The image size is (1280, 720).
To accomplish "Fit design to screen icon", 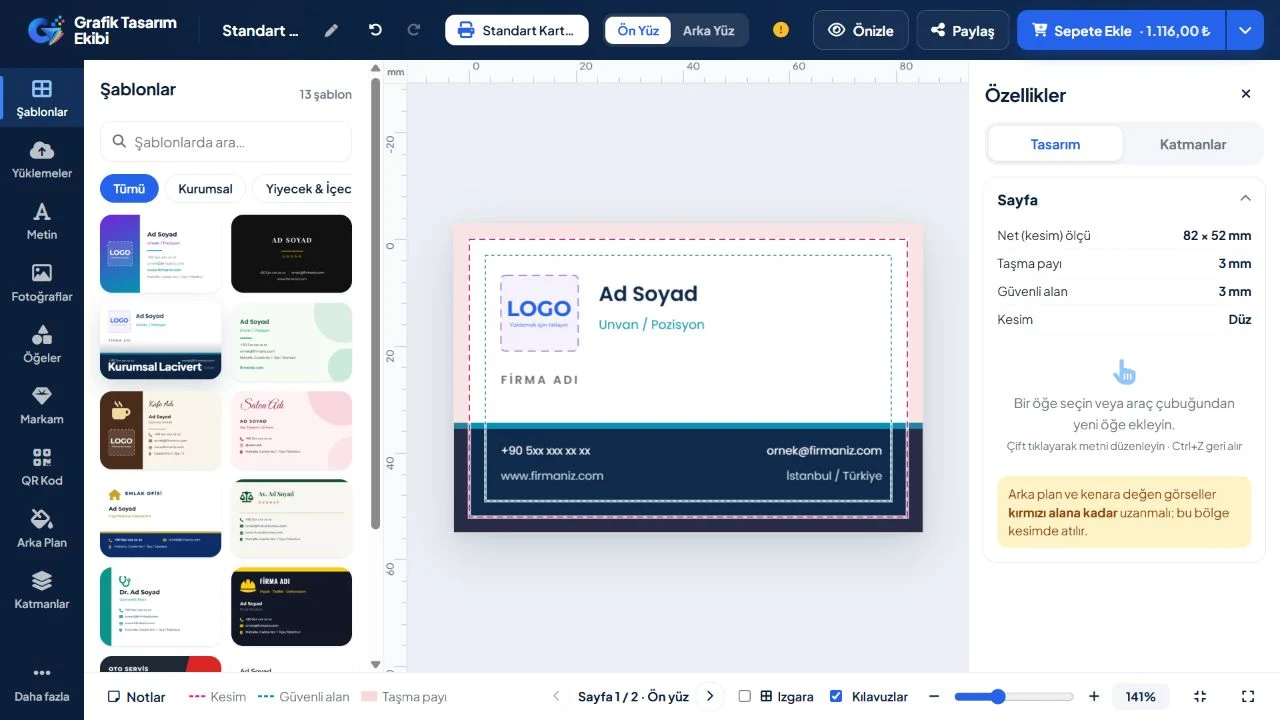I will point(1201,697).
